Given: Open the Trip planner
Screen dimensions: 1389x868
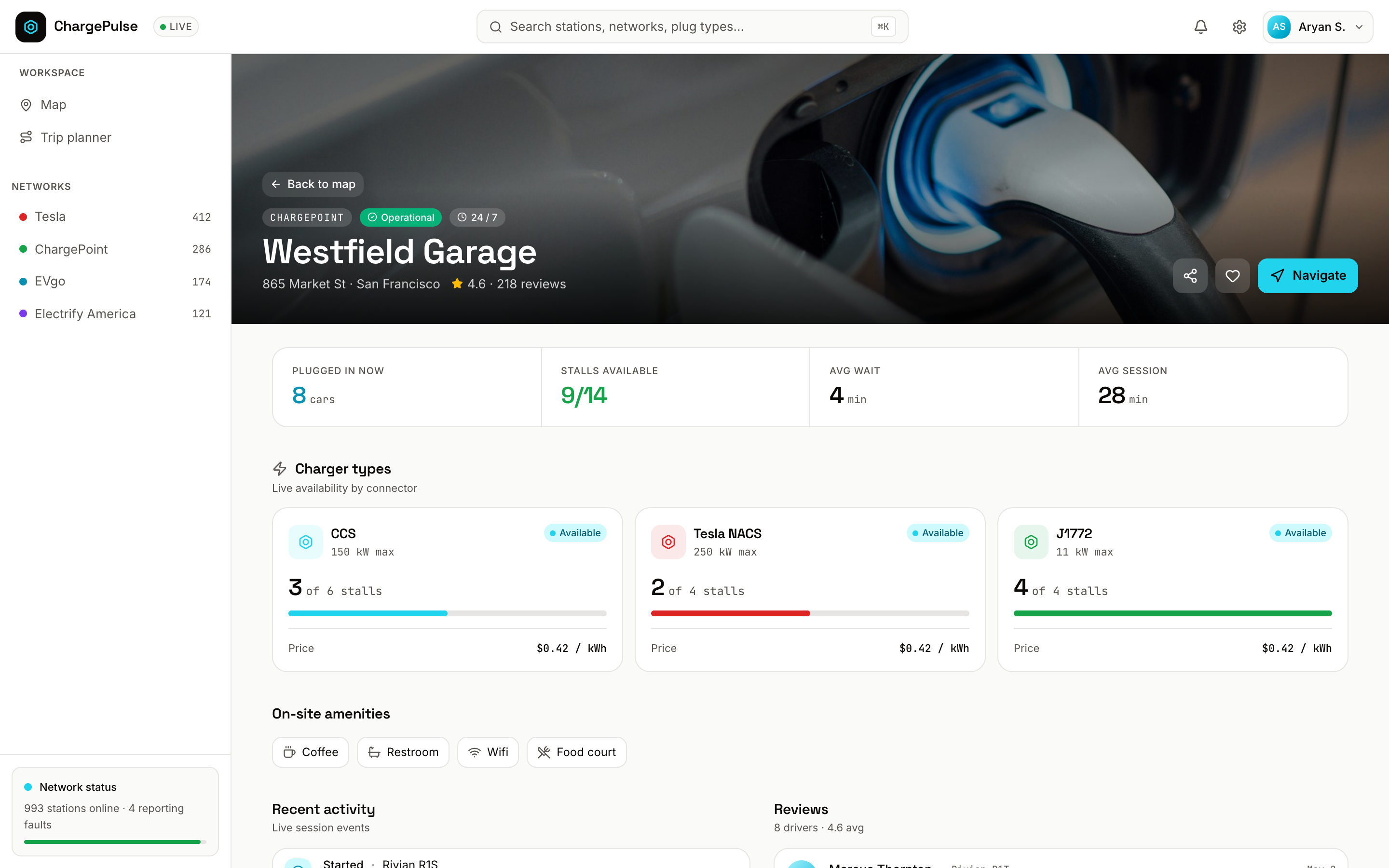Looking at the screenshot, I should (x=115, y=137).
